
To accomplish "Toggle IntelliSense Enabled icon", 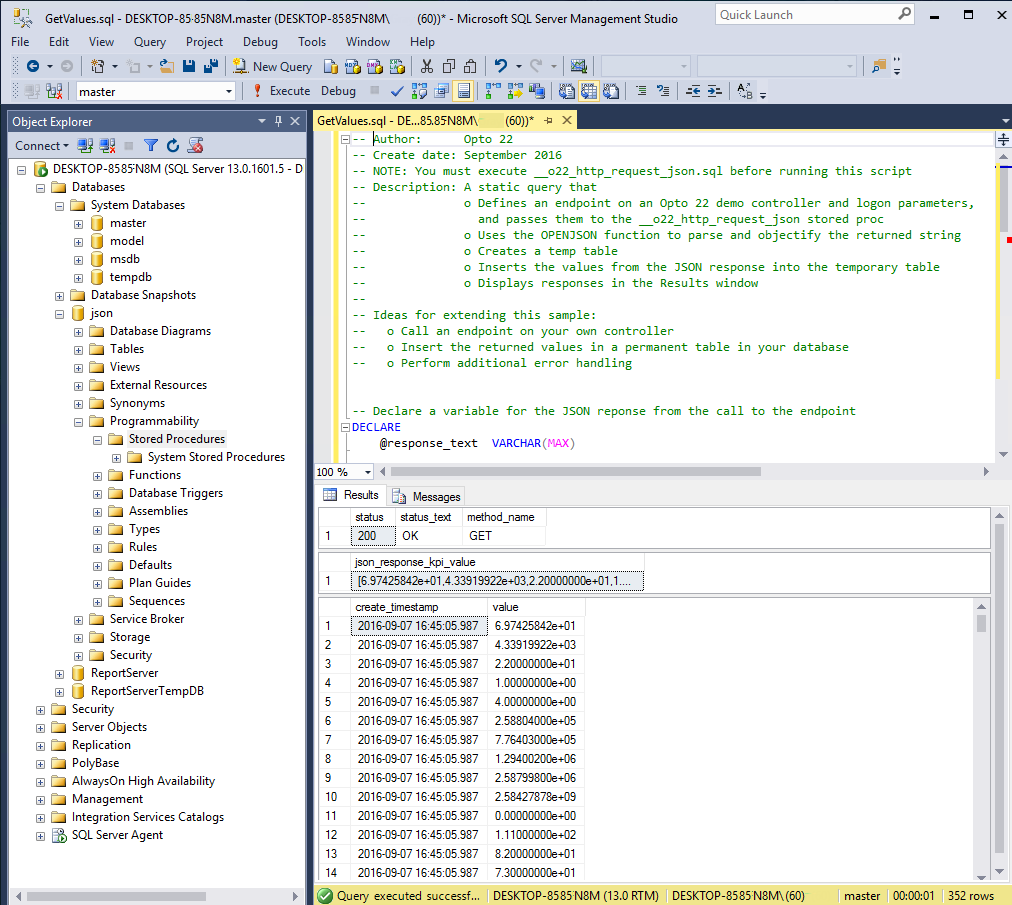I will click(463, 92).
